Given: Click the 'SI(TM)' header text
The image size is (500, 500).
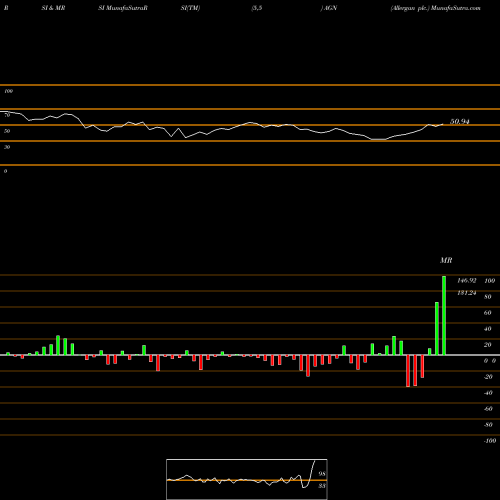Looking at the screenshot, I should [x=190, y=8].
